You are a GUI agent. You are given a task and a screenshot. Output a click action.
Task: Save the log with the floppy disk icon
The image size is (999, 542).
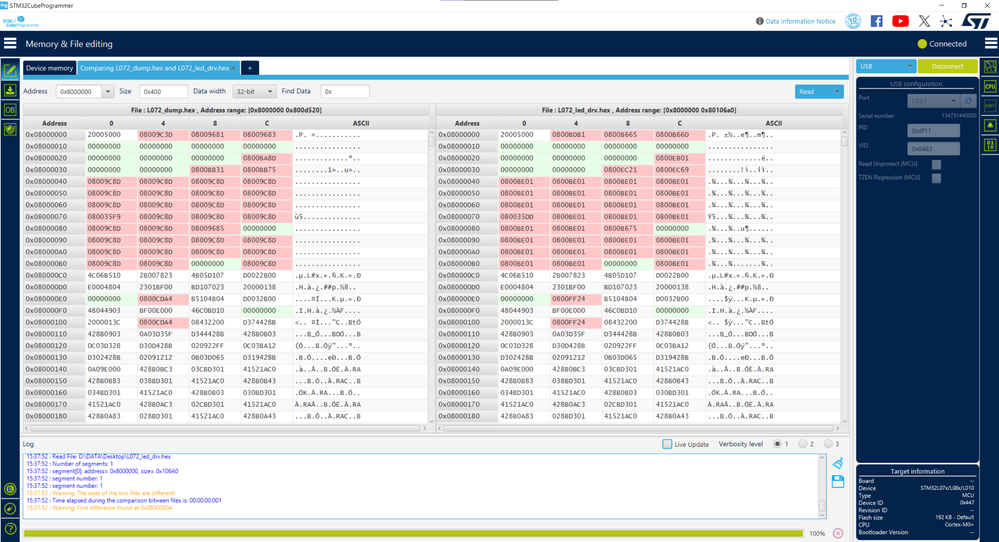[x=838, y=481]
